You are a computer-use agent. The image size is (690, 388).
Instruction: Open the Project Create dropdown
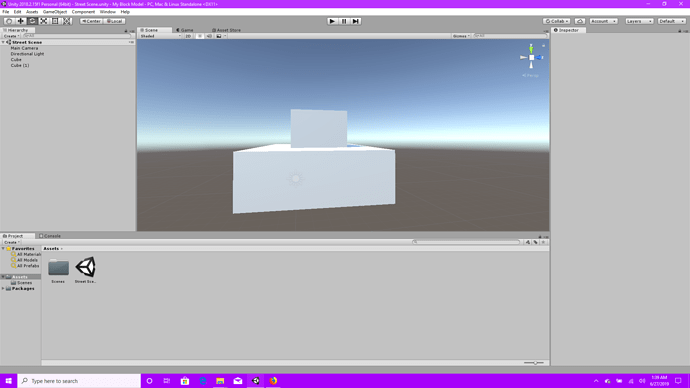point(11,242)
